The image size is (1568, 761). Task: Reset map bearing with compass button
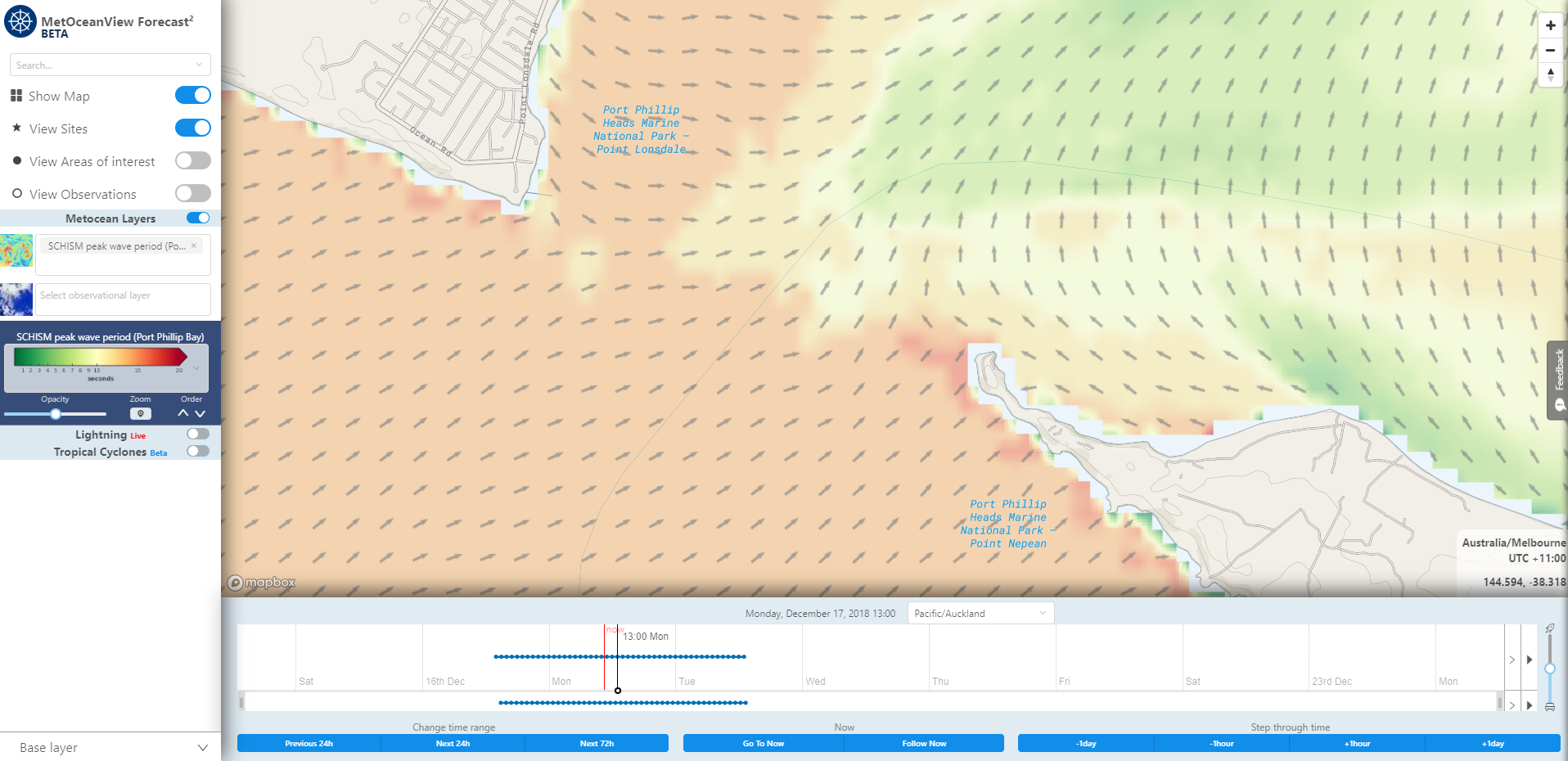1550,74
